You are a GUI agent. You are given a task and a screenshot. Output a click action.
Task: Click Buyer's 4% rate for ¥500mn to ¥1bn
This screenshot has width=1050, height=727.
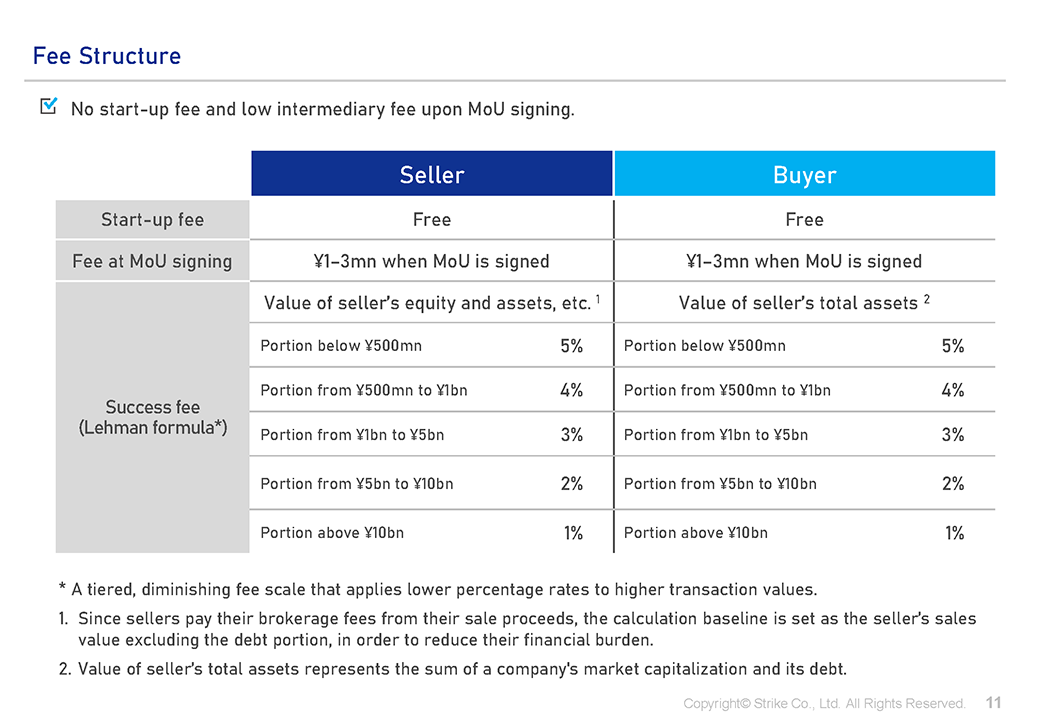953,390
